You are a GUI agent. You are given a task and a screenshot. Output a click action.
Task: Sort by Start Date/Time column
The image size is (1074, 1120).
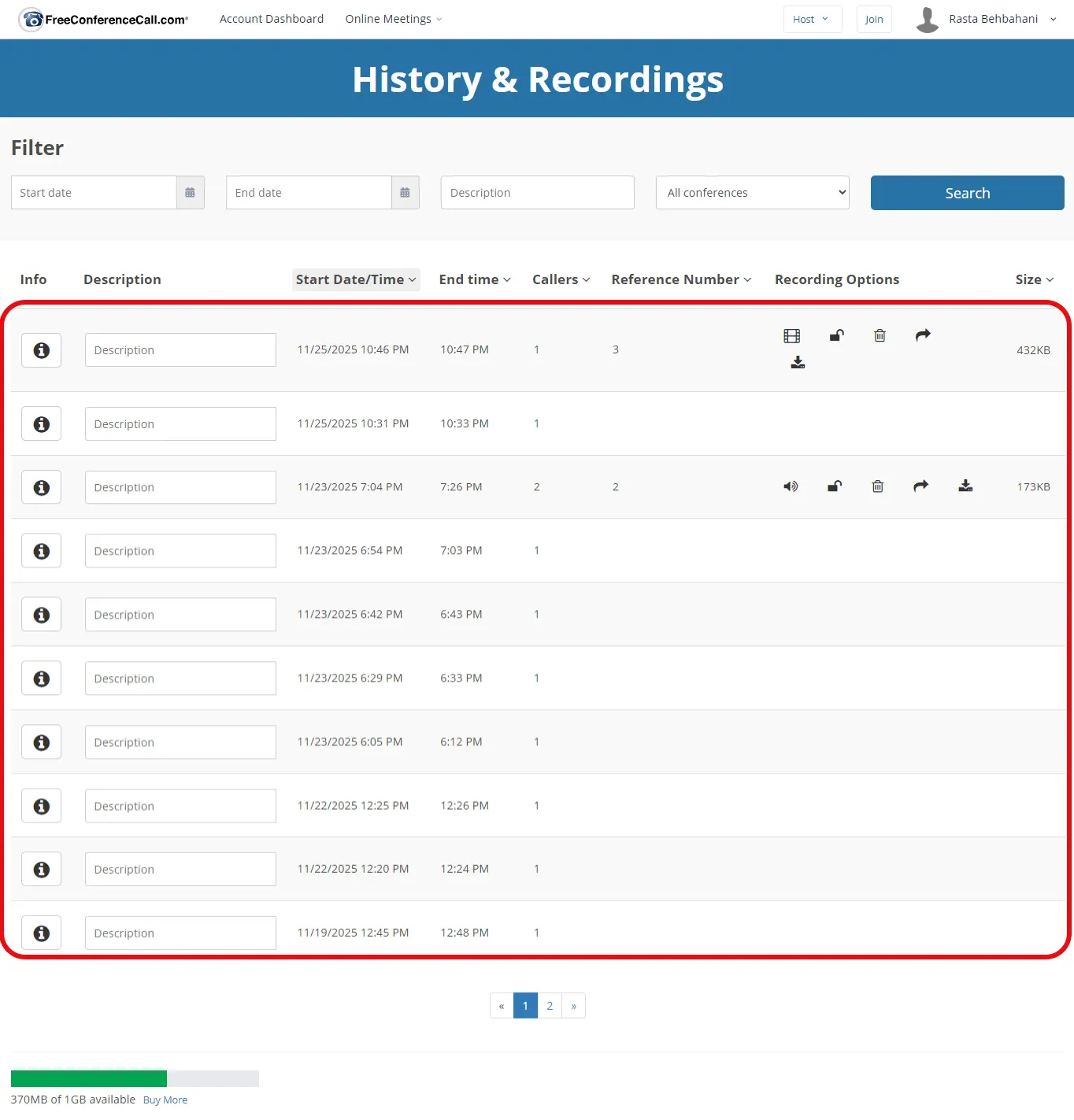(x=355, y=279)
